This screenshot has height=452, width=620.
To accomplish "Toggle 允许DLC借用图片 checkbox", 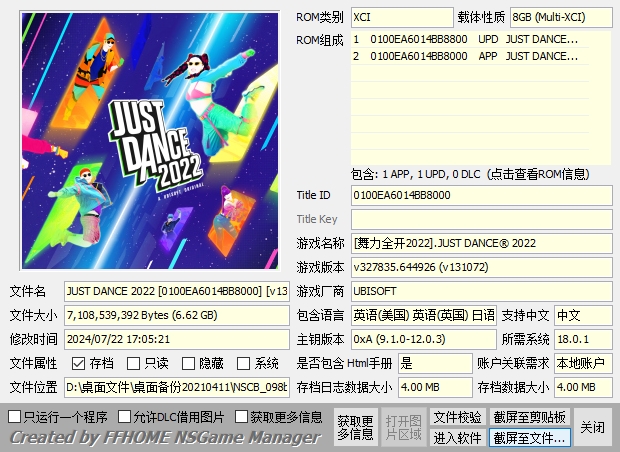I will [x=125, y=416].
